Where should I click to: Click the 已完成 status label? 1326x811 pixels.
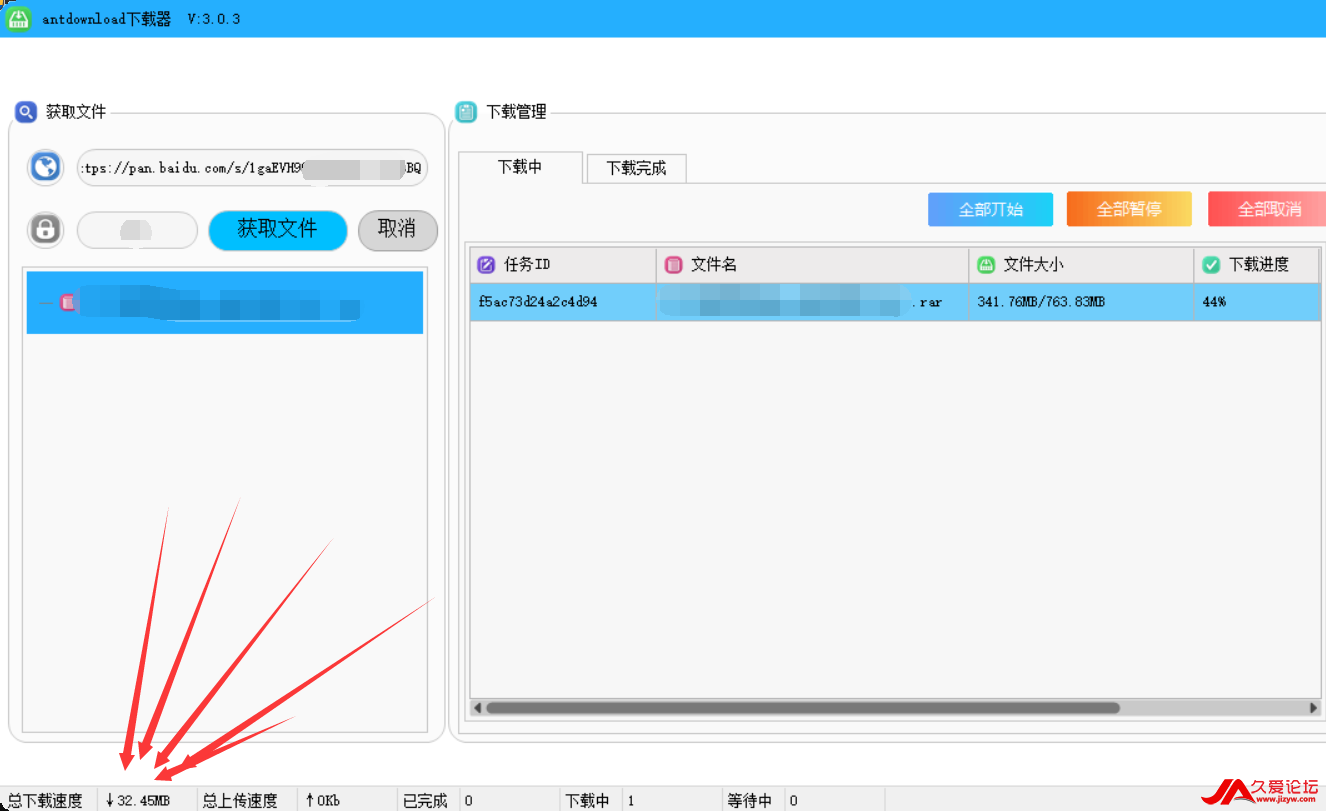click(x=425, y=801)
